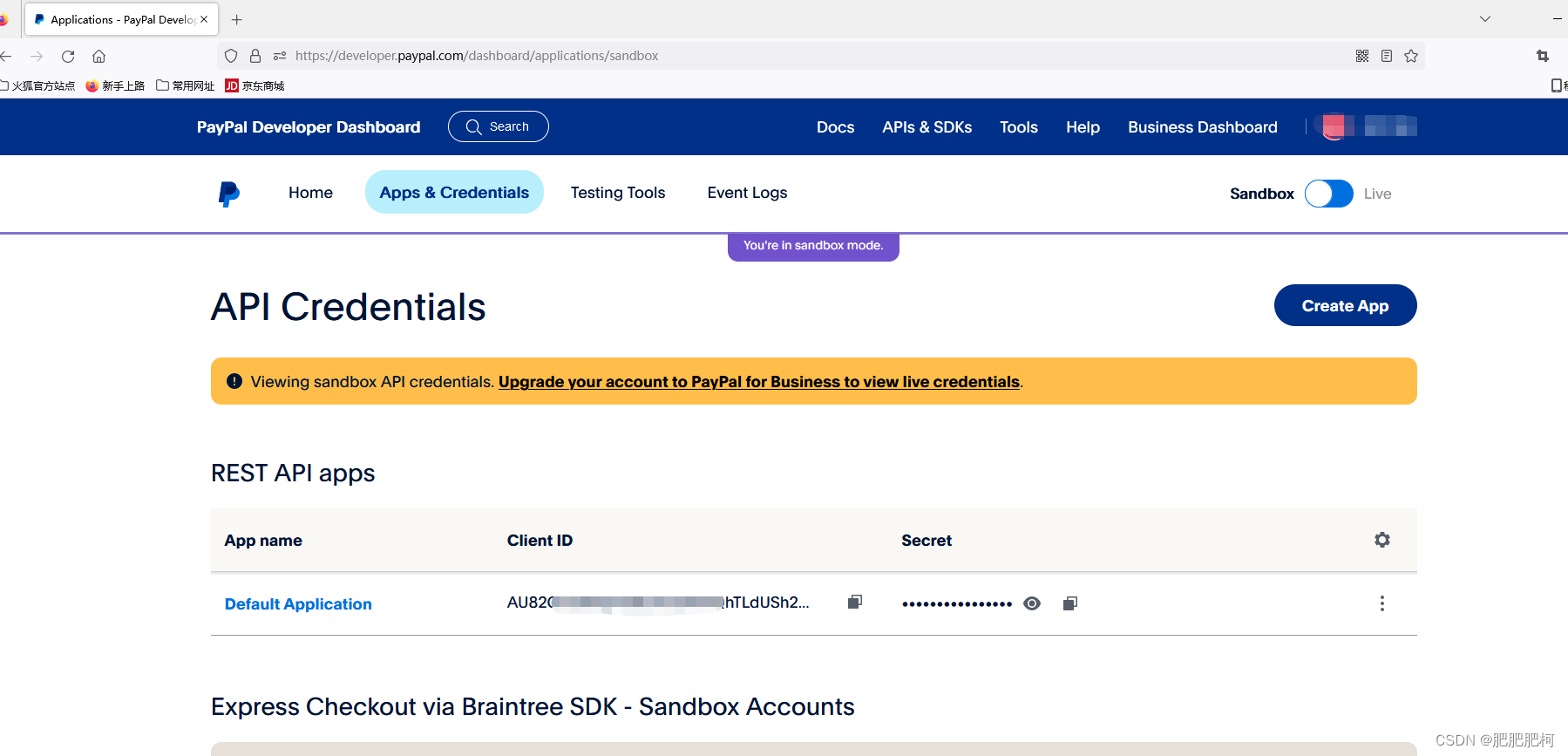This screenshot has height=756, width=1568.
Task: Click the warning exclamation icon in banner
Action: 234,381
